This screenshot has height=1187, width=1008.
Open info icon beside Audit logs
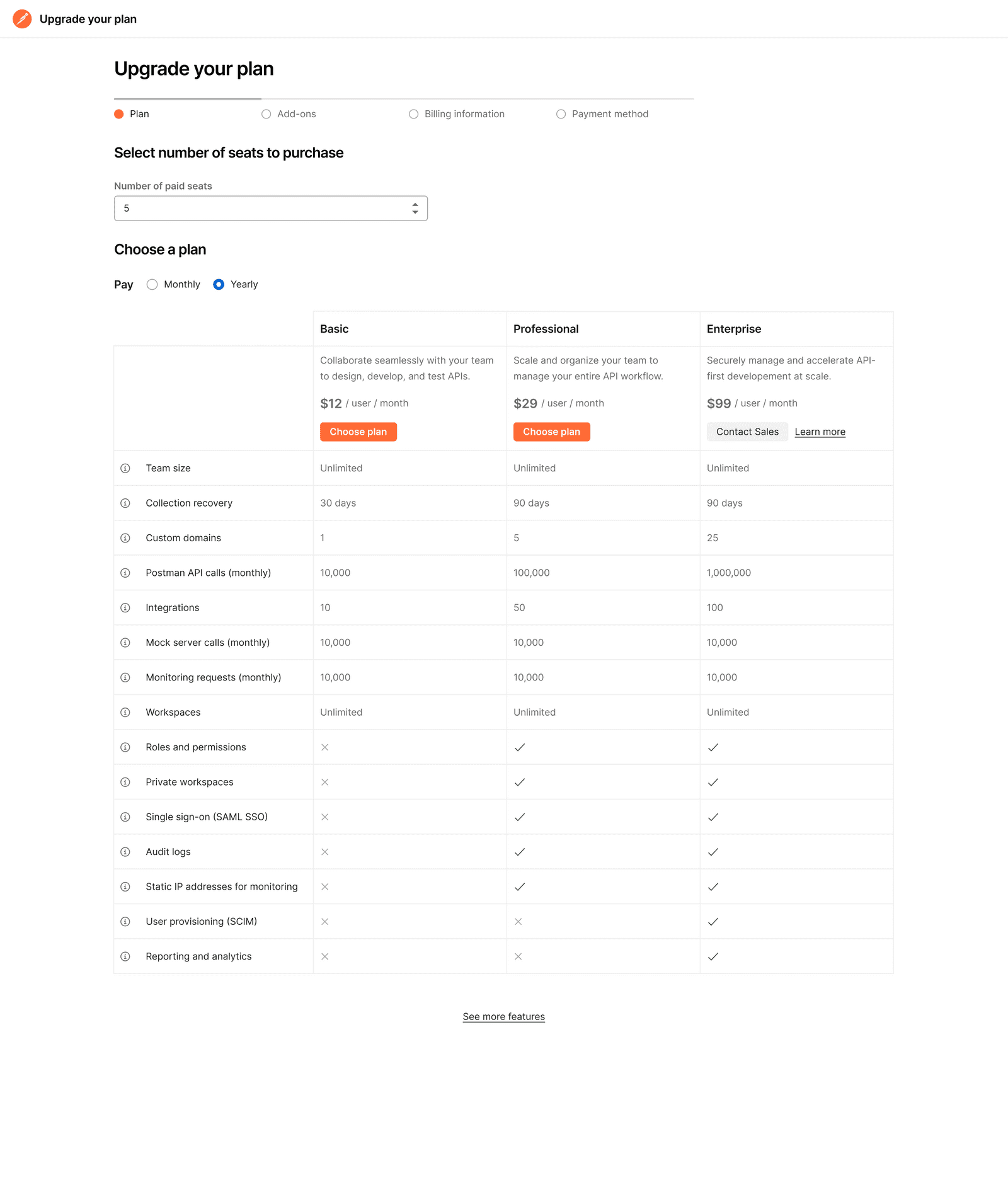[x=125, y=852]
